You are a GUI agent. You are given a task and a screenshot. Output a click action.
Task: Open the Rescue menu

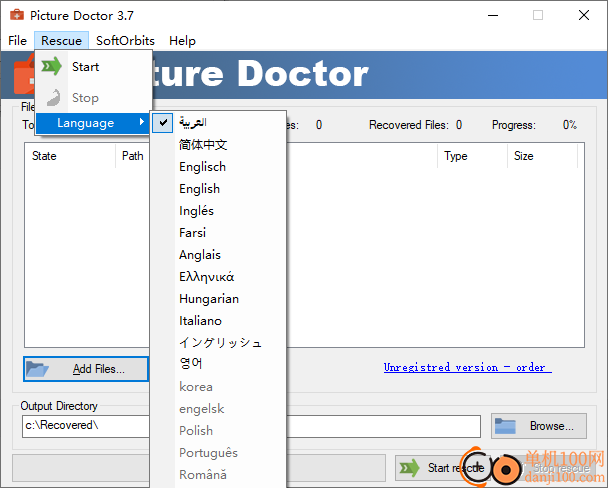(61, 41)
